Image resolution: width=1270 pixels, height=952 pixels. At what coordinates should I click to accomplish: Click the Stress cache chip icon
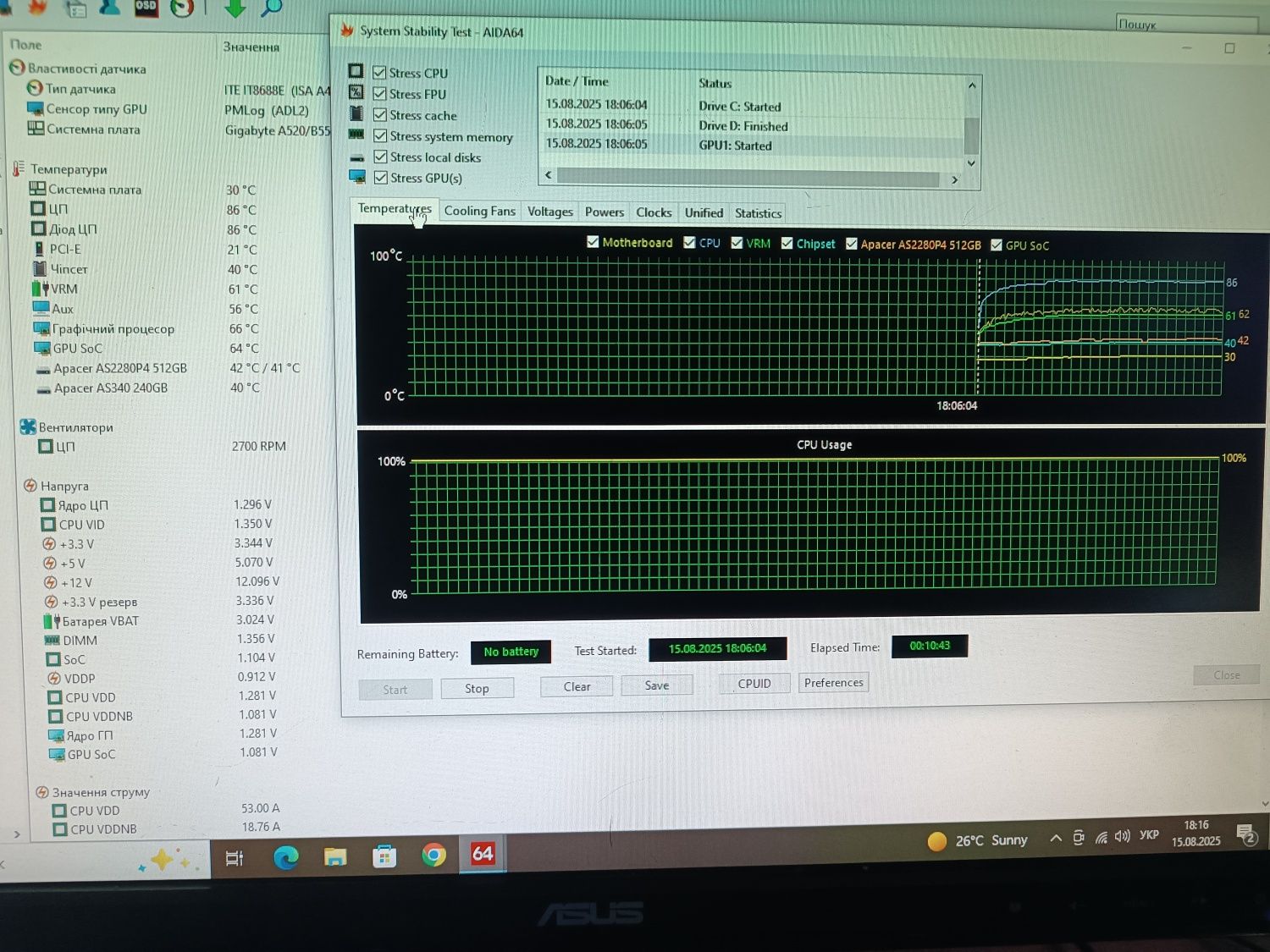(356, 113)
